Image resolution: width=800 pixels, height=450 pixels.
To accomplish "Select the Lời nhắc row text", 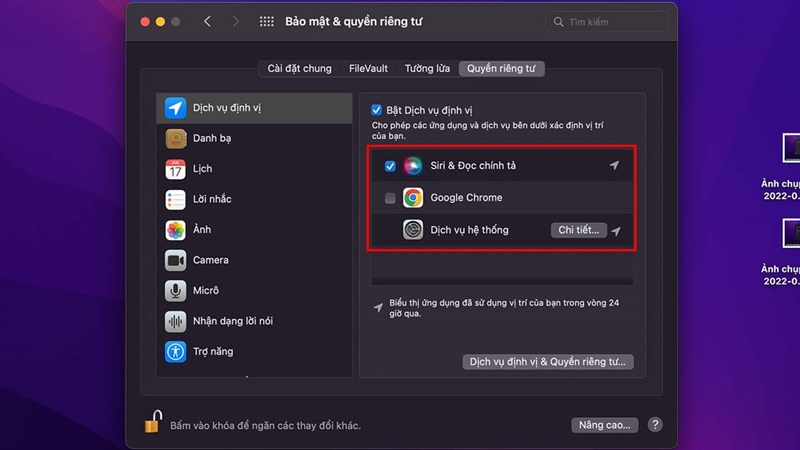I will coord(212,199).
